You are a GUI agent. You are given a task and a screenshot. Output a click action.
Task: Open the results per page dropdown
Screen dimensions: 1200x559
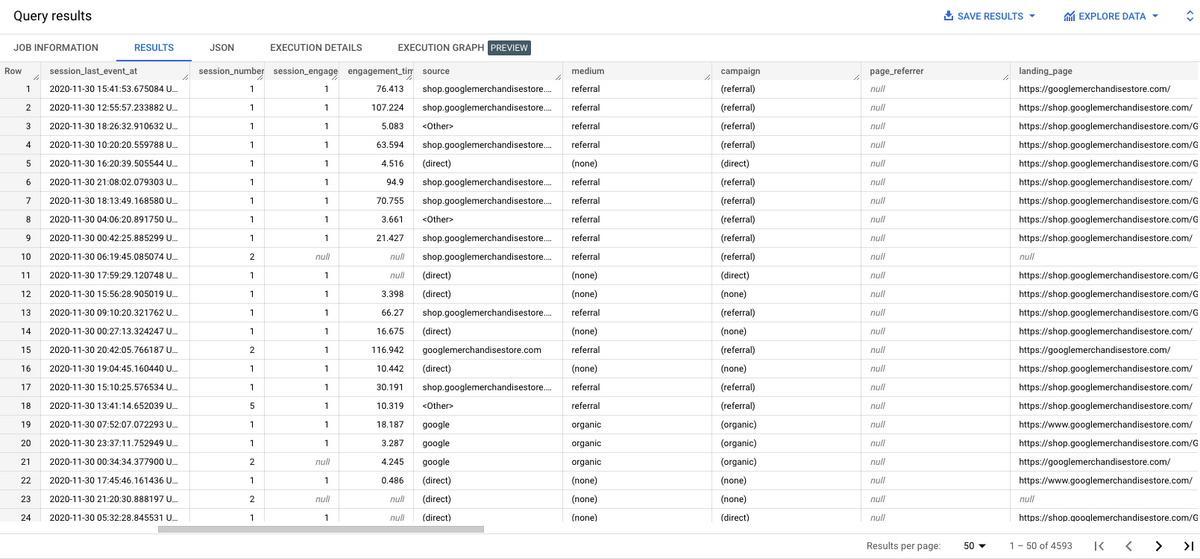(975, 546)
